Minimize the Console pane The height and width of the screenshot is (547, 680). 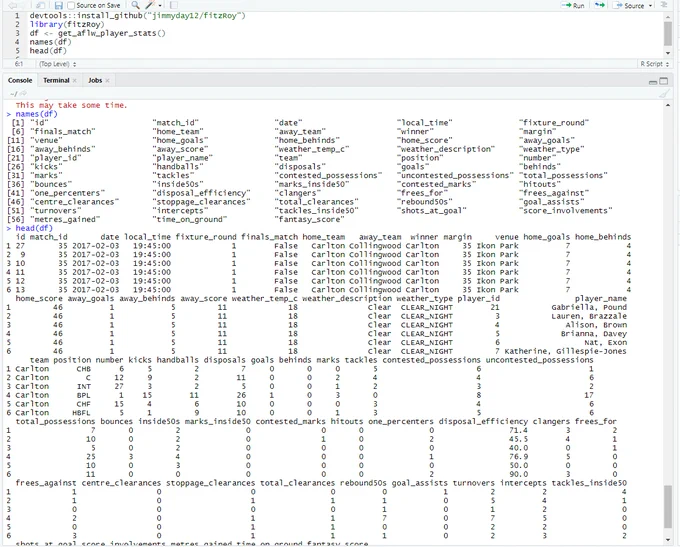653,81
